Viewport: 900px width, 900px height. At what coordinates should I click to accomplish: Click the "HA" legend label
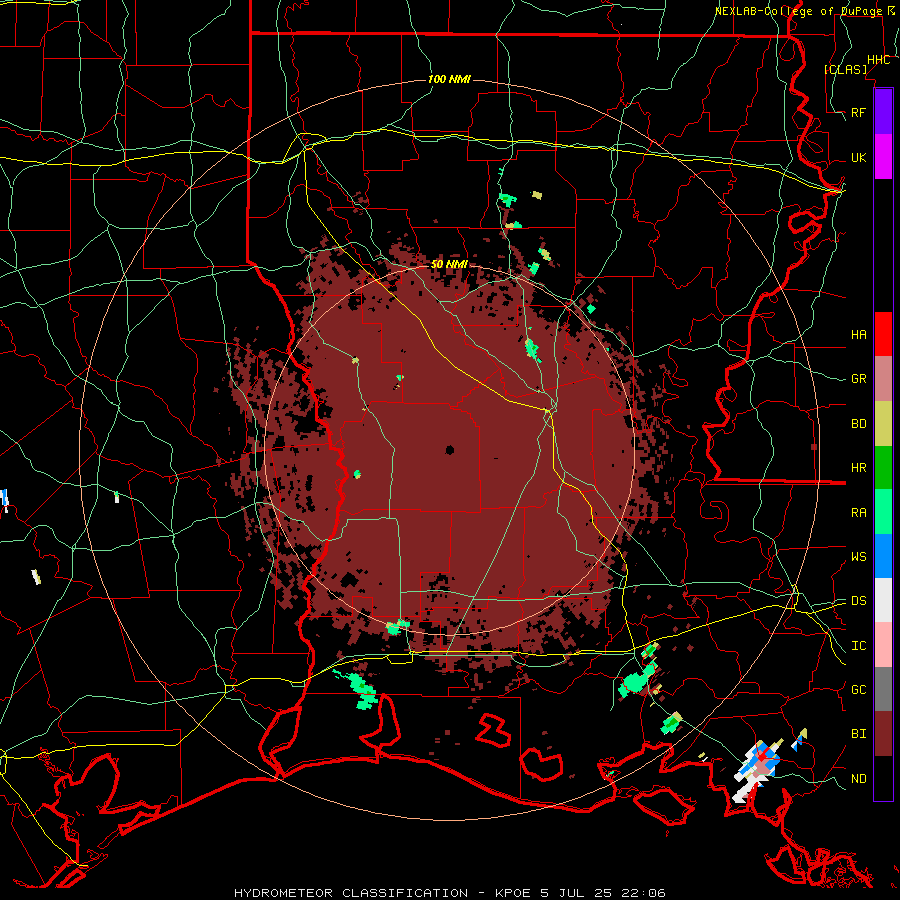point(858,334)
